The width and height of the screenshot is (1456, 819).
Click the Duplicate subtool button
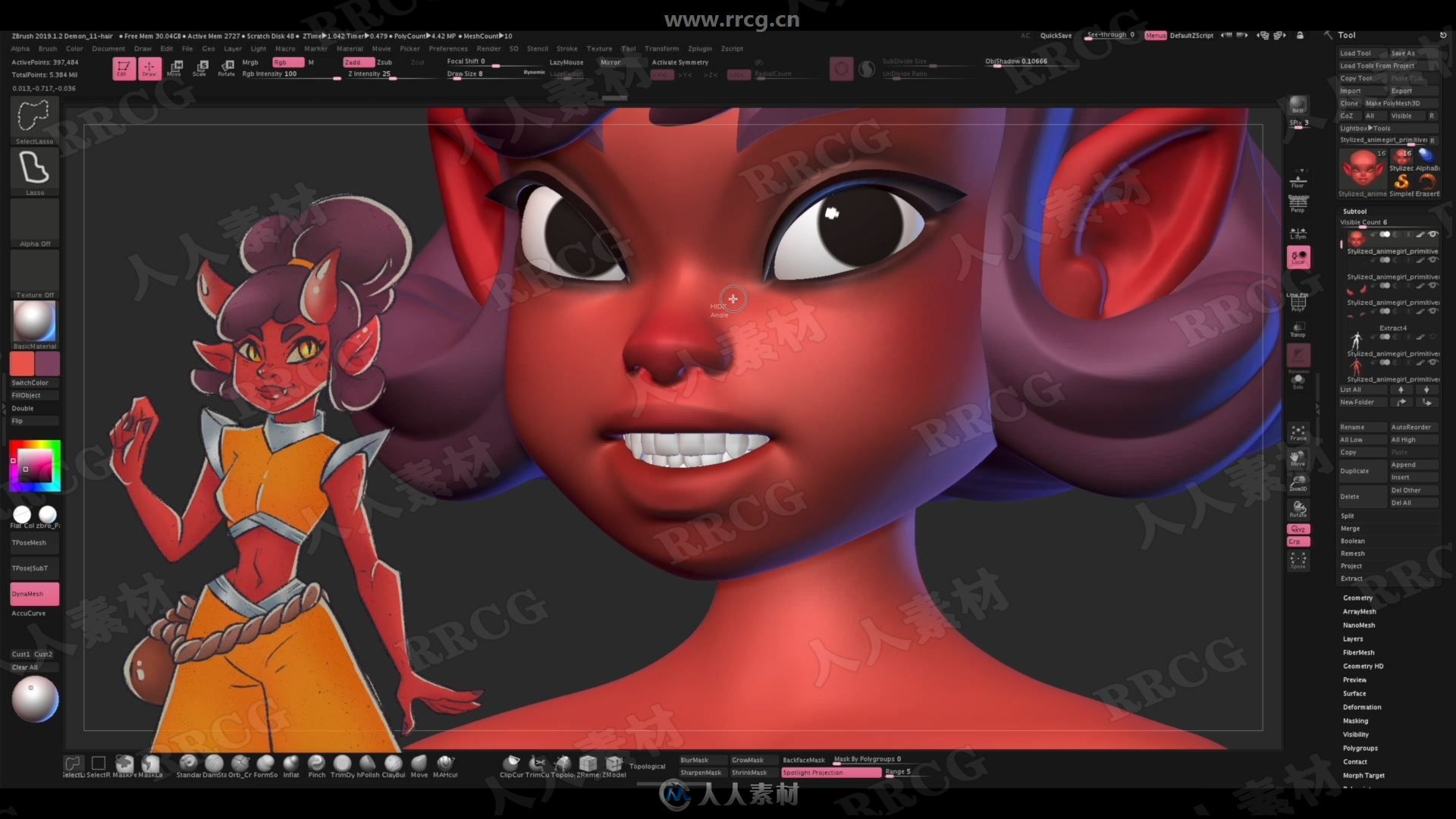click(1362, 471)
